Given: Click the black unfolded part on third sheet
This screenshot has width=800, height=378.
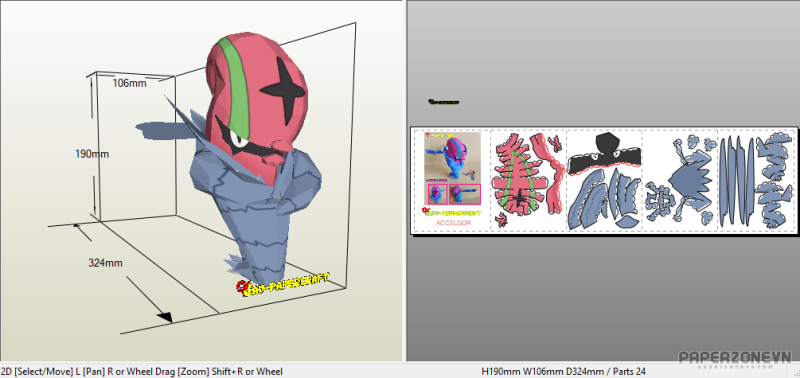Looking at the screenshot, I should coord(605,155).
